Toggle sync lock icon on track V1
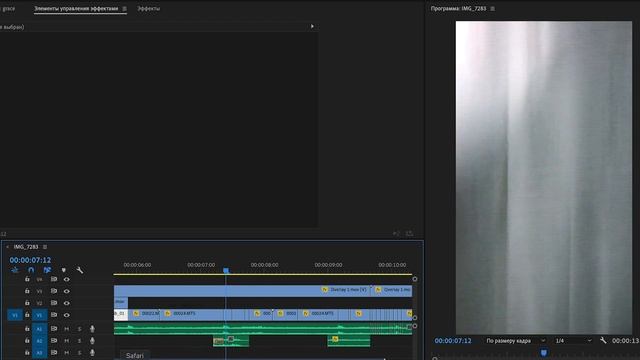The height and width of the screenshot is (360, 640). pyautogui.click(x=54, y=315)
